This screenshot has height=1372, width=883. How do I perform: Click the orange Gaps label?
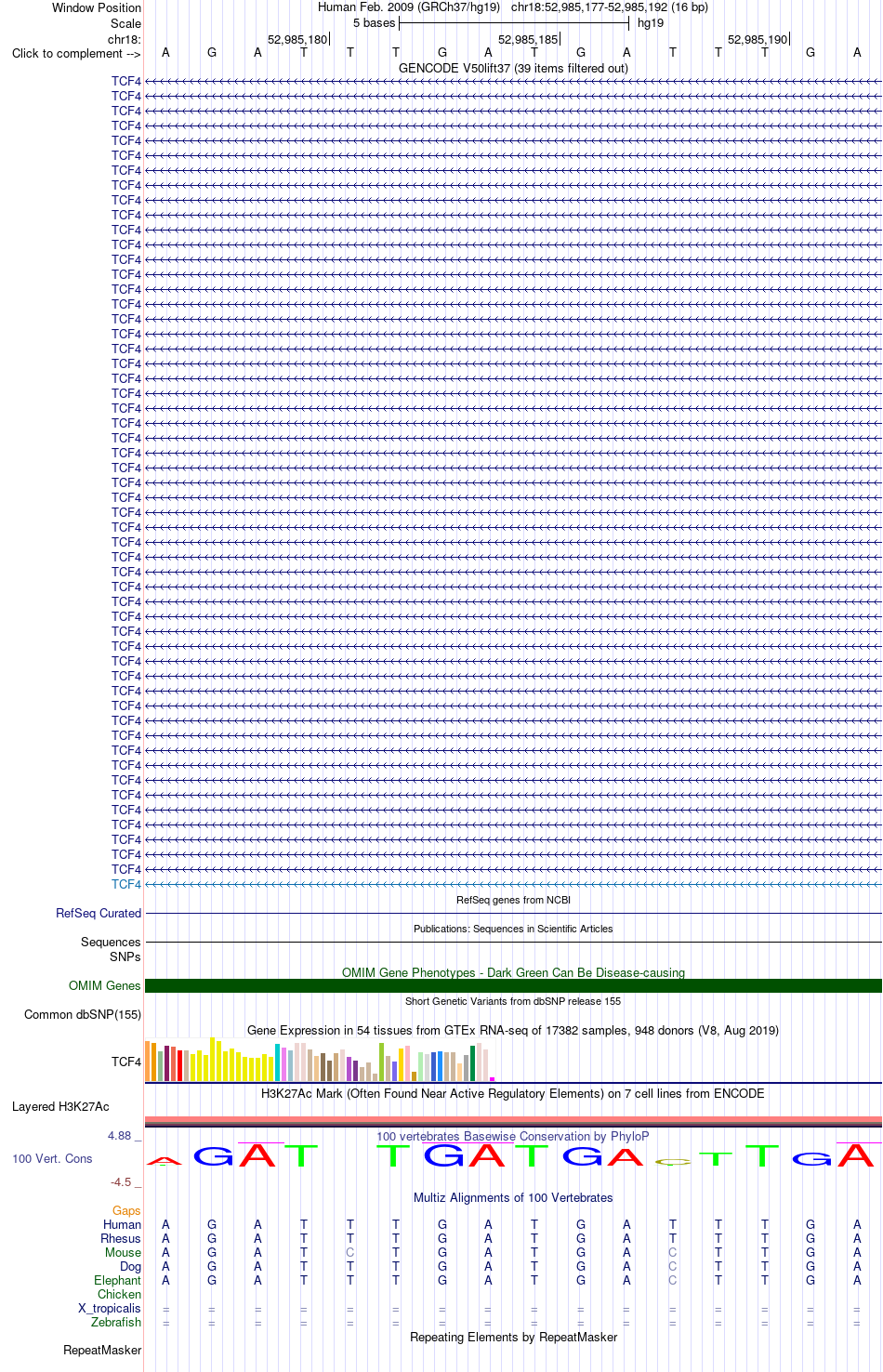pyautogui.click(x=126, y=1210)
